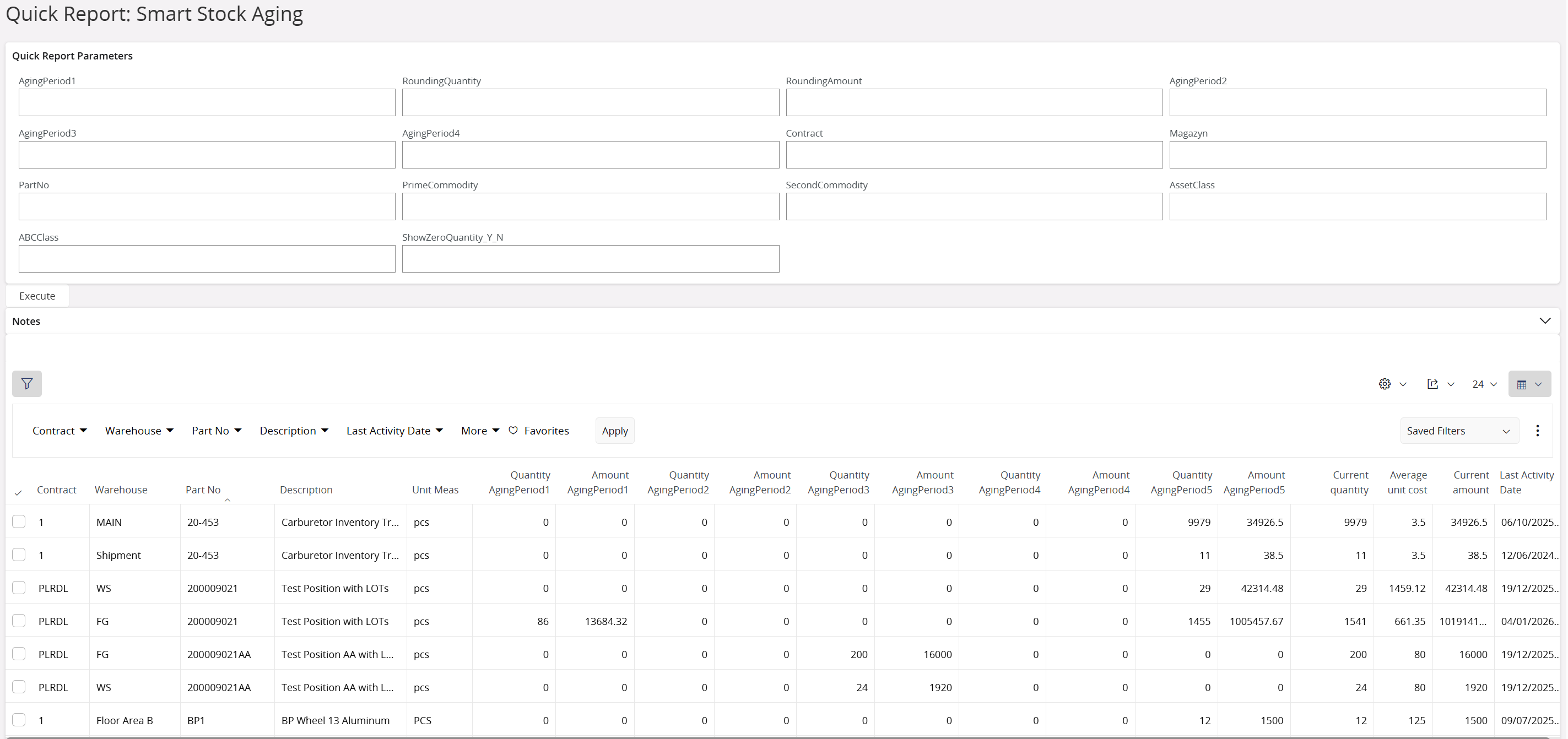Open the three-dot filter options menu

(x=1538, y=431)
